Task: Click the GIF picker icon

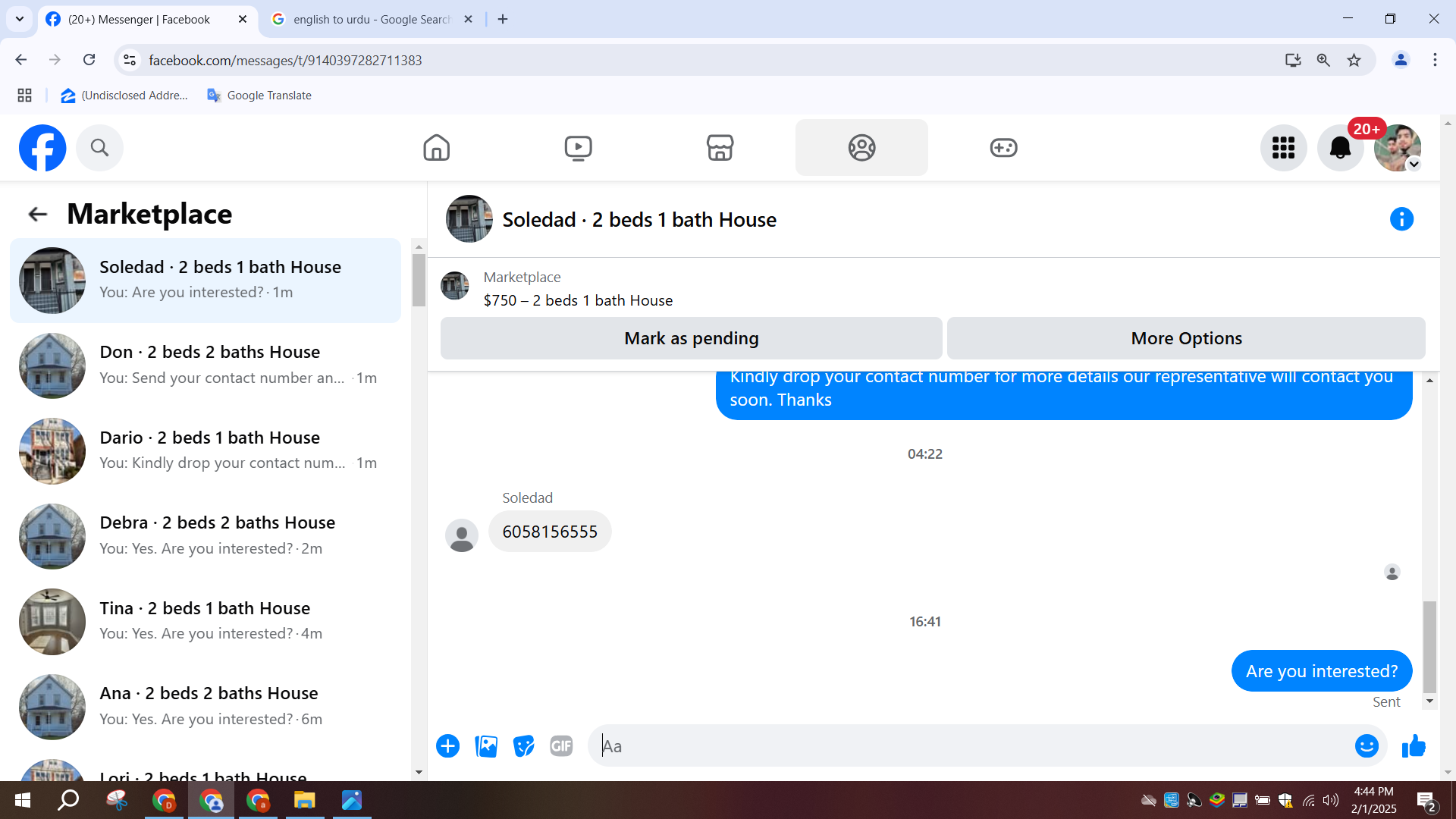Action: (x=561, y=746)
